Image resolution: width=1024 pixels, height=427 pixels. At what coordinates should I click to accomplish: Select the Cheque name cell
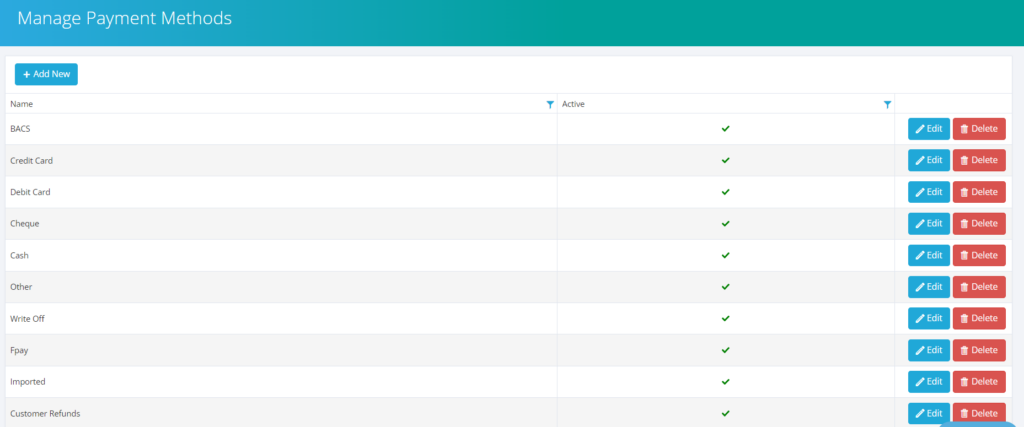pyautogui.click(x=281, y=223)
